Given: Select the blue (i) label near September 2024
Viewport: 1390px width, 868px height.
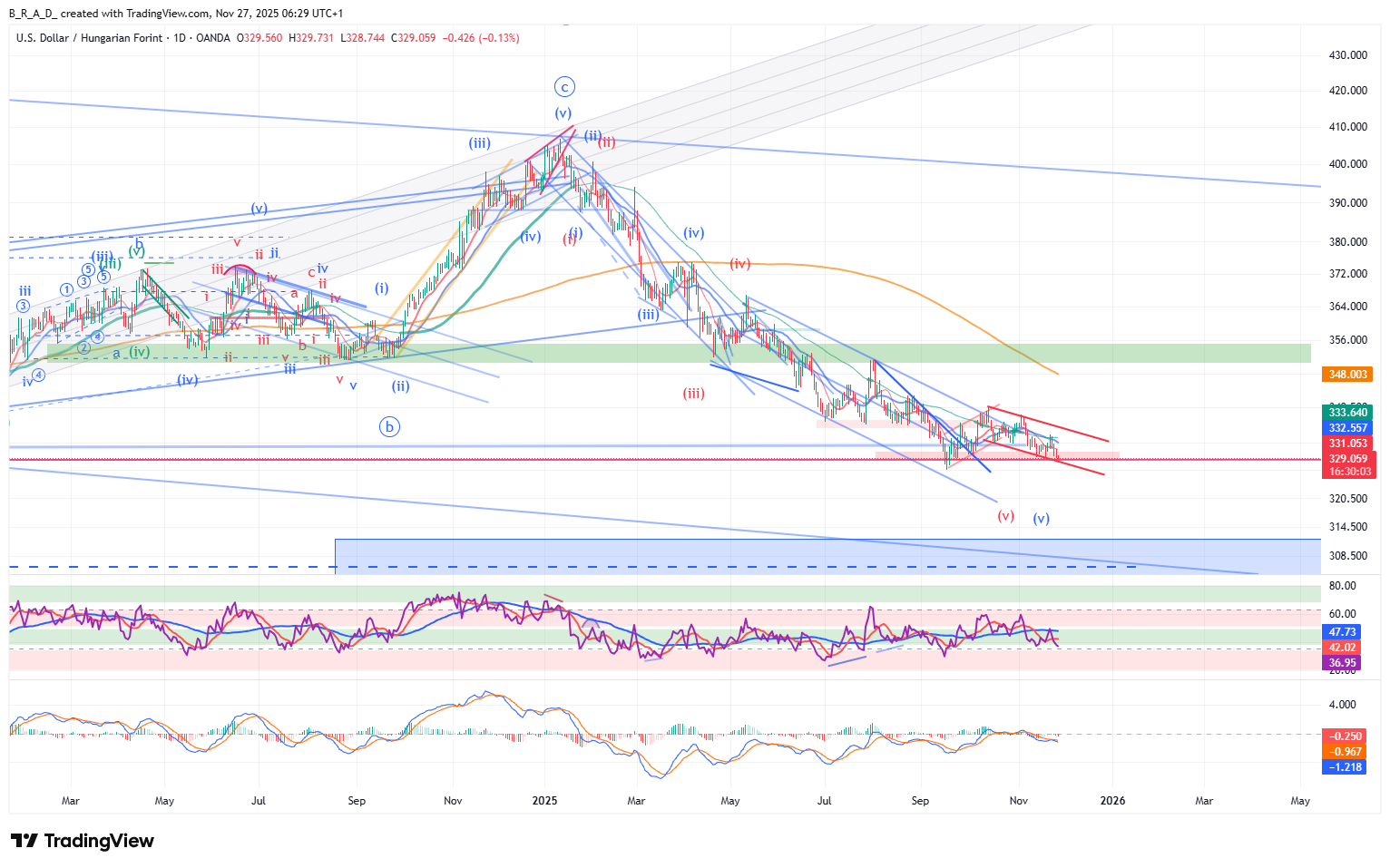Looking at the screenshot, I should [x=382, y=288].
